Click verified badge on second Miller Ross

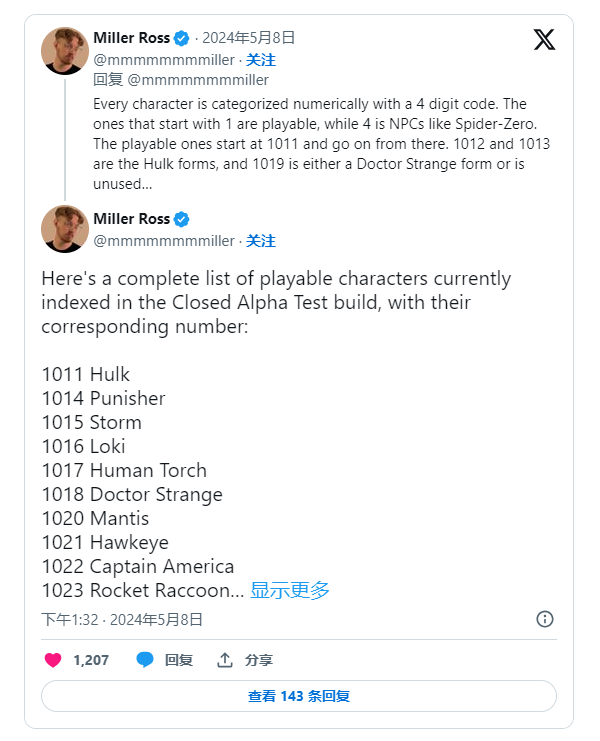click(x=182, y=219)
